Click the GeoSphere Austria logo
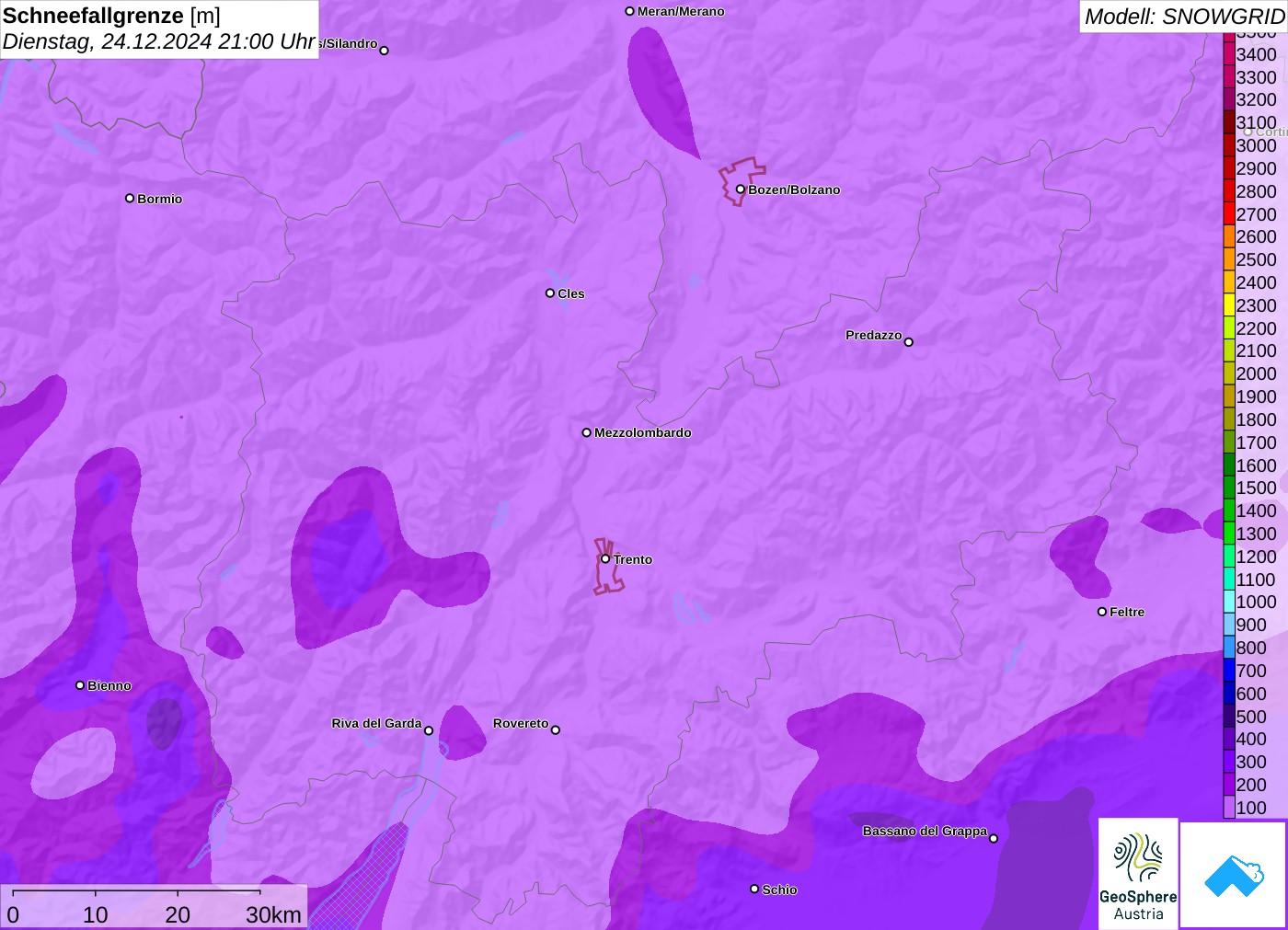The height and width of the screenshot is (930, 1288). click(1138, 874)
